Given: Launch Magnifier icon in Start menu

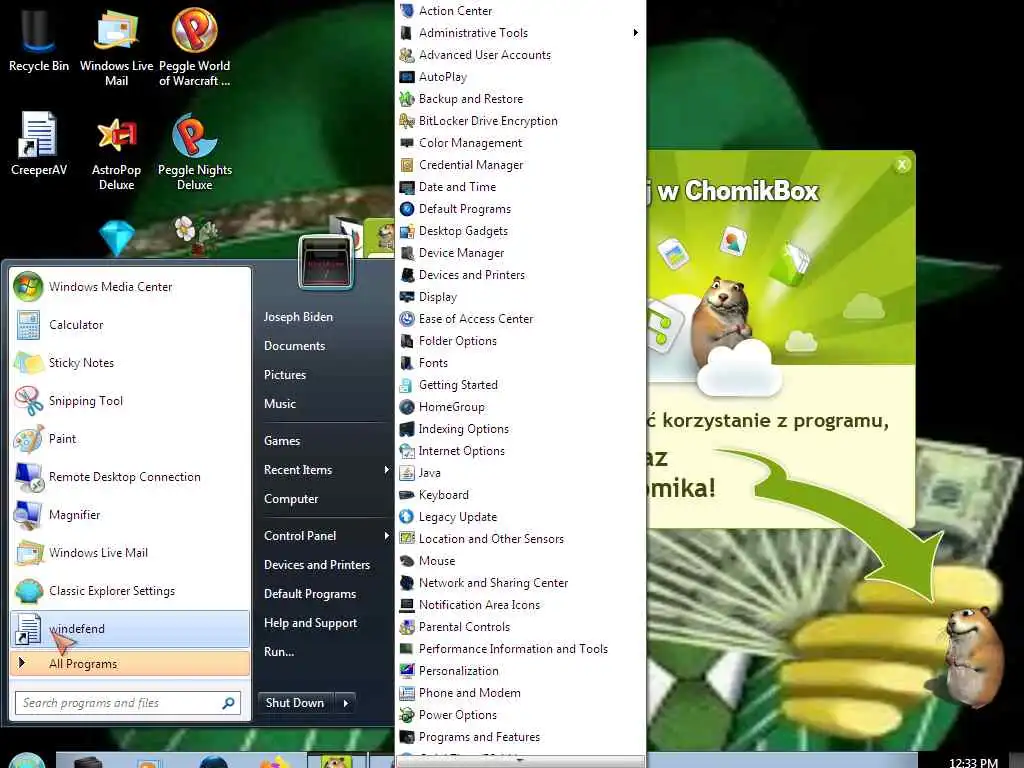Looking at the screenshot, I should [x=28, y=515].
